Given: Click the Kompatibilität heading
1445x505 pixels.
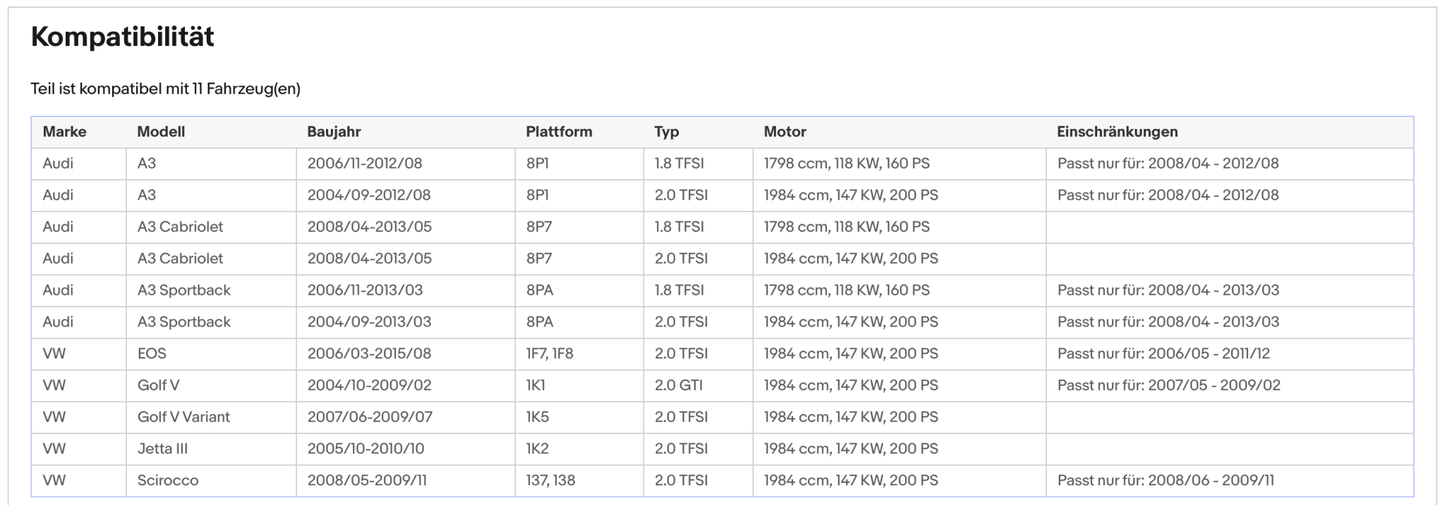Looking at the screenshot, I should coord(122,38).
